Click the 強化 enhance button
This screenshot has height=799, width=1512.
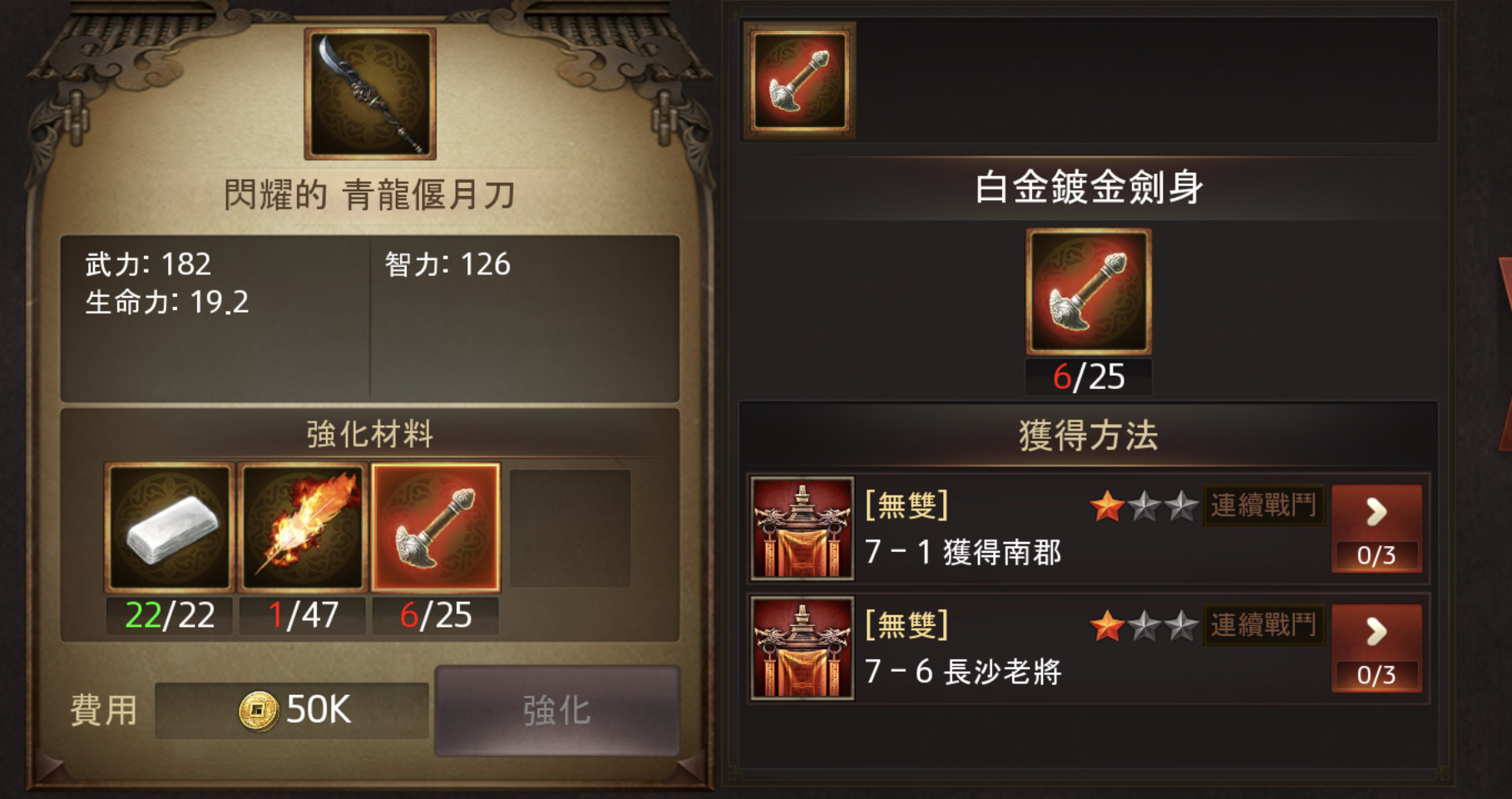click(x=557, y=711)
